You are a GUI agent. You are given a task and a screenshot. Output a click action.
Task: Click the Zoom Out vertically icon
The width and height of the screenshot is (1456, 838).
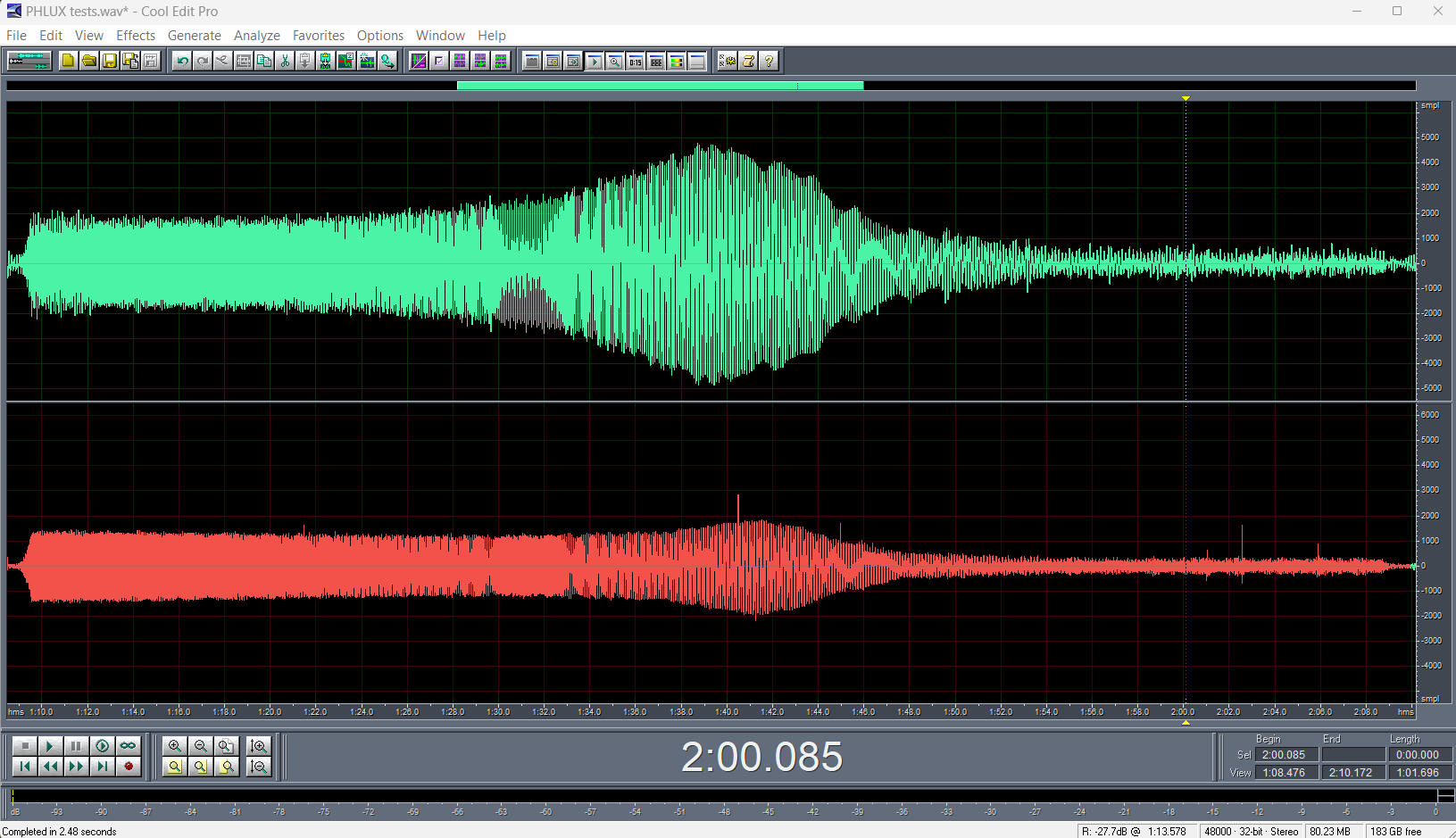[x=259, y=767]
